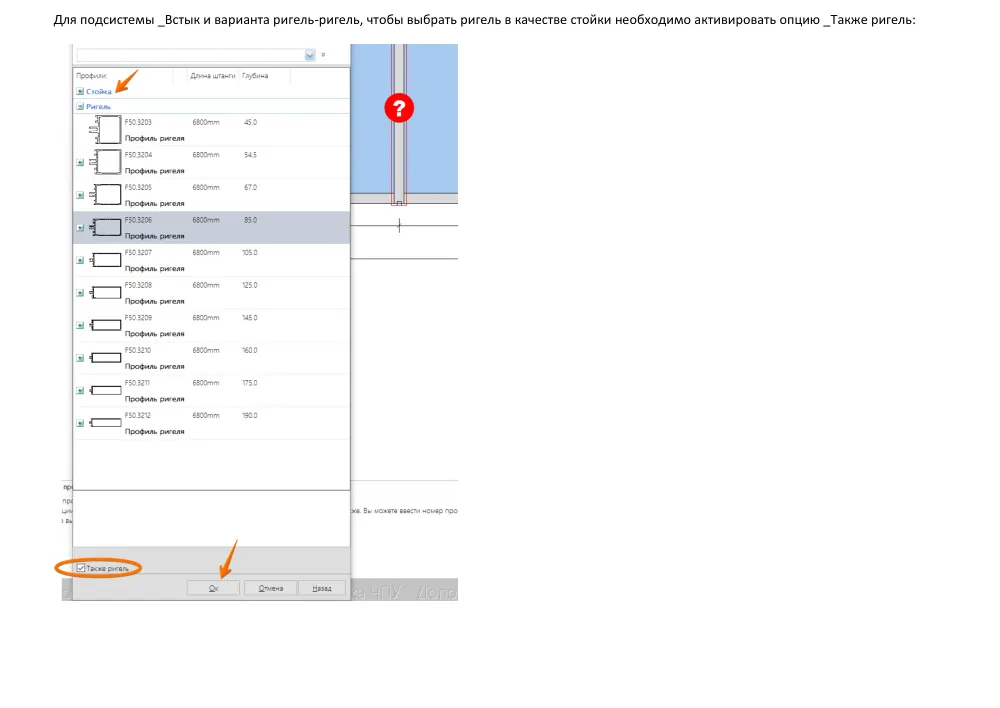
Task: Click the red question mark marker in drawing
Action: 399,108
